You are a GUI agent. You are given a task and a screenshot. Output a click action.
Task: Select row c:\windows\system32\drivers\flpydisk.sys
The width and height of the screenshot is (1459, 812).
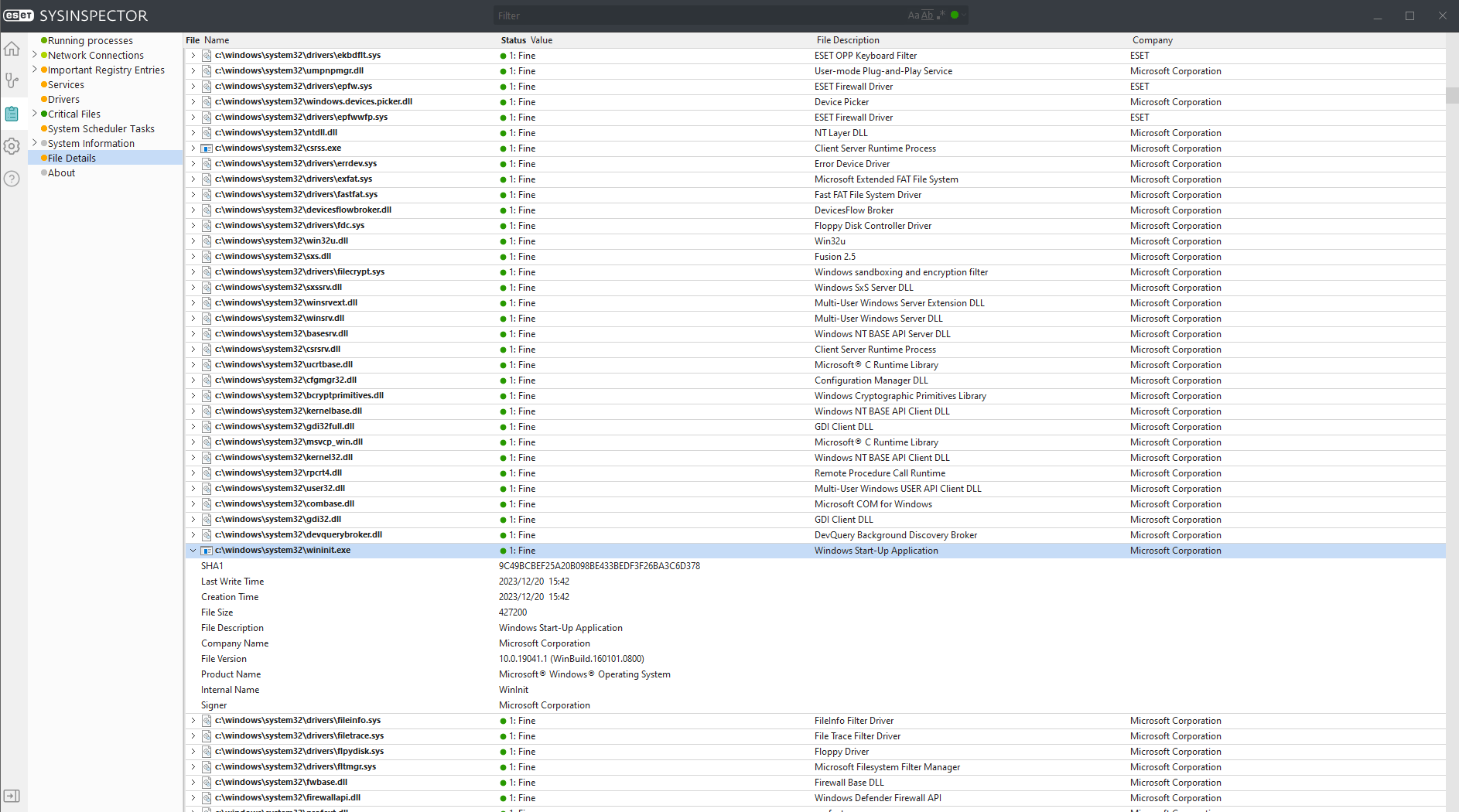click(x=815, y=752)
